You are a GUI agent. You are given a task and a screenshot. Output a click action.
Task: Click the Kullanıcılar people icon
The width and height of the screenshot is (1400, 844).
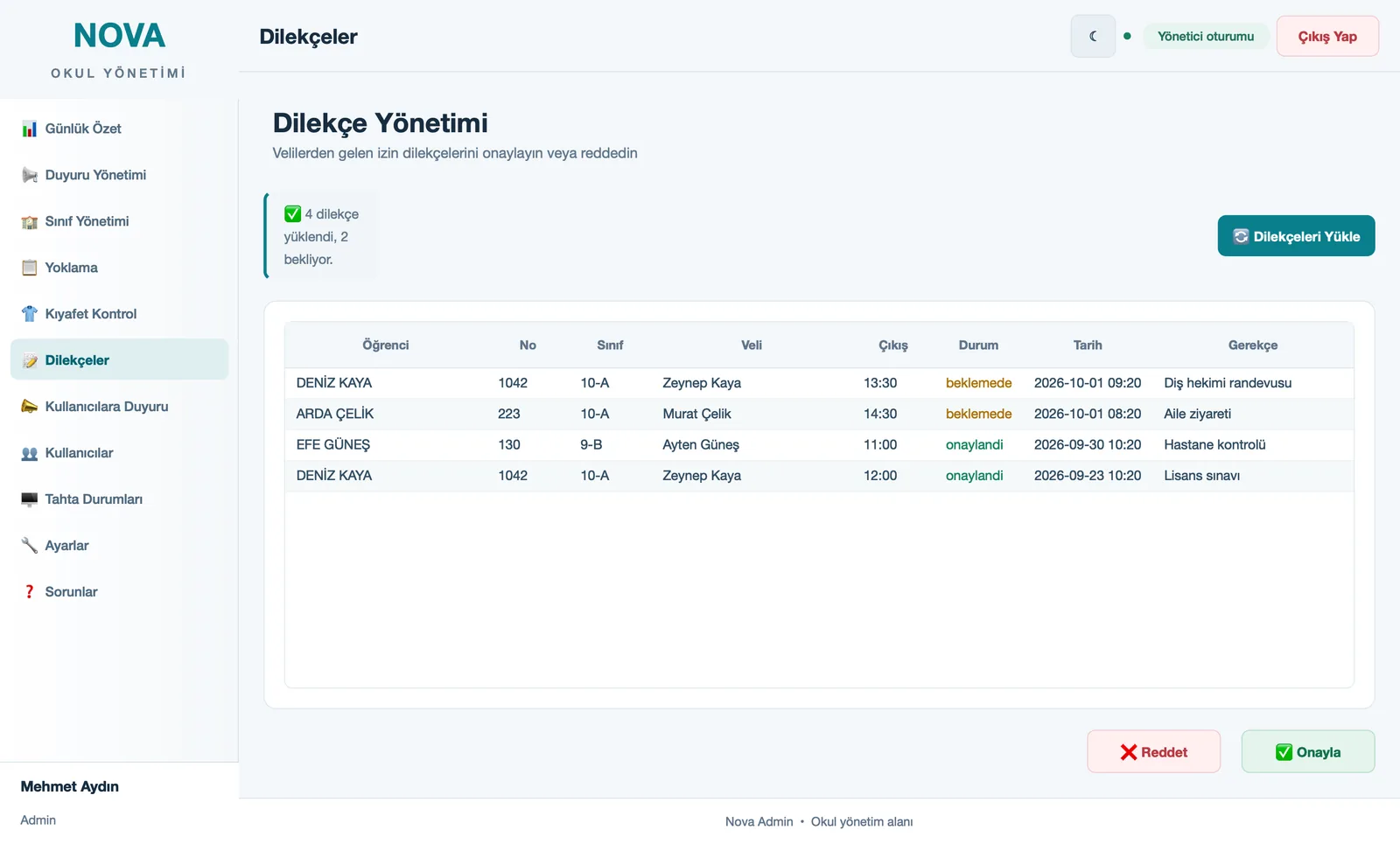(30, 453)
